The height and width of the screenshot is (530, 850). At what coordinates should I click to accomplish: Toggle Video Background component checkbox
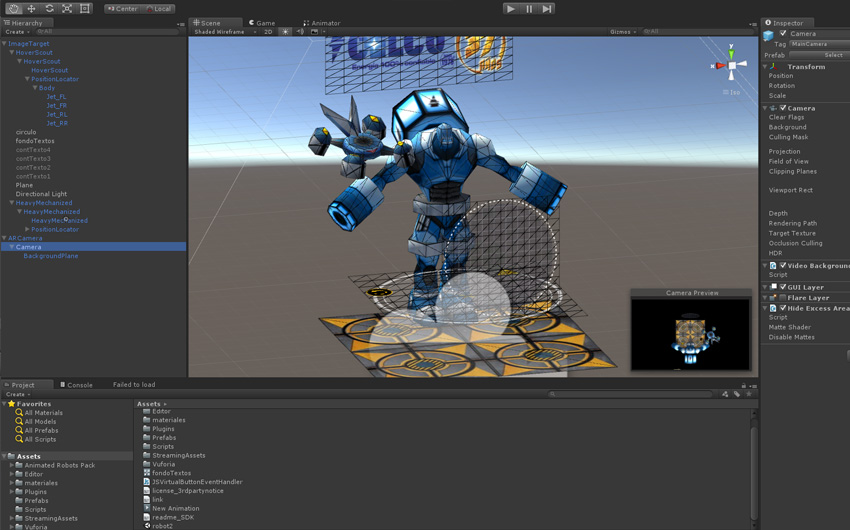[783, 266]
